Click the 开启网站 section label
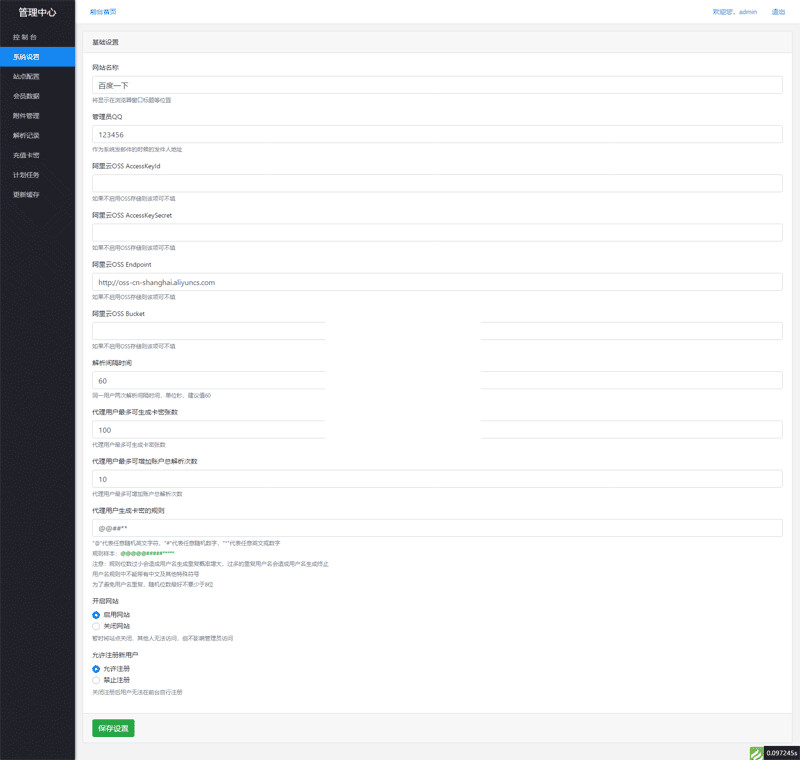 tap(106, 601)
